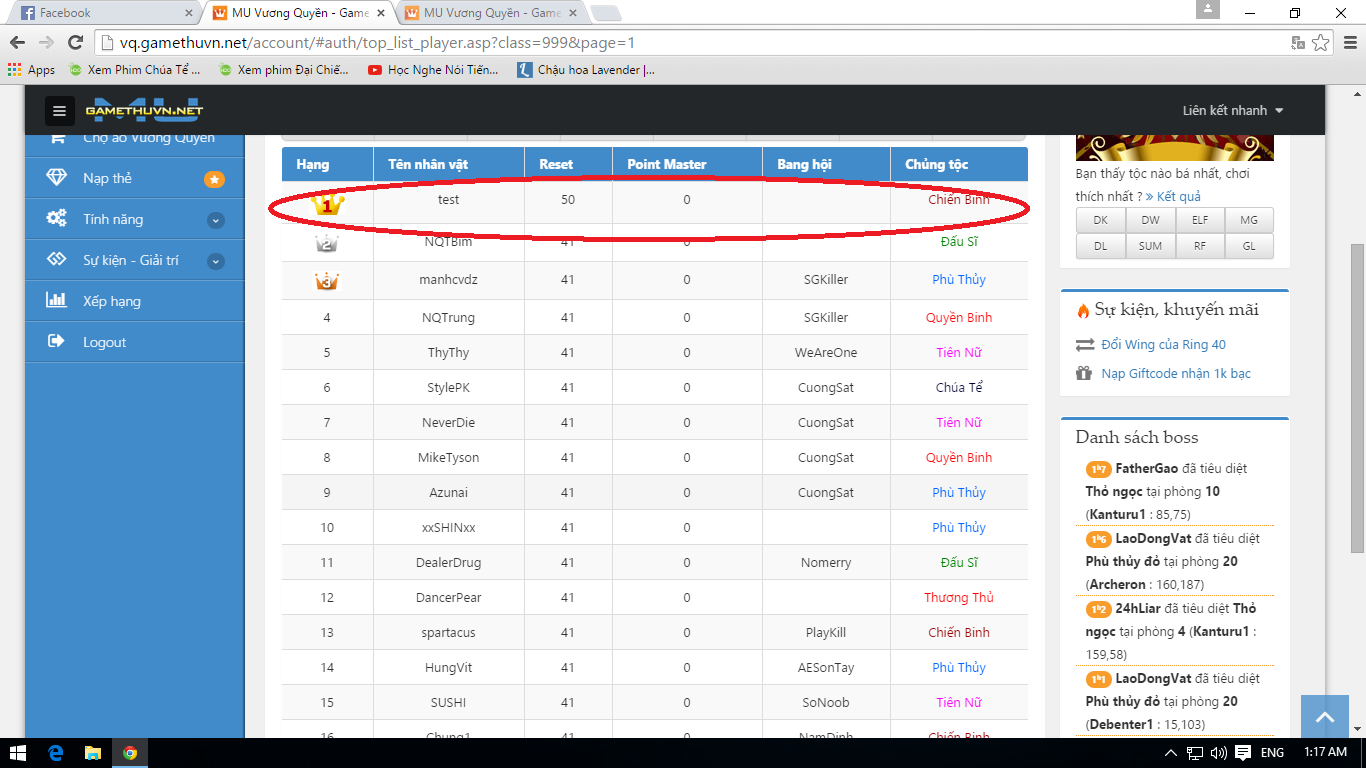Click the GameThuVN MU logo
The width and height of the screenshot is (1366, 768).
144,110
